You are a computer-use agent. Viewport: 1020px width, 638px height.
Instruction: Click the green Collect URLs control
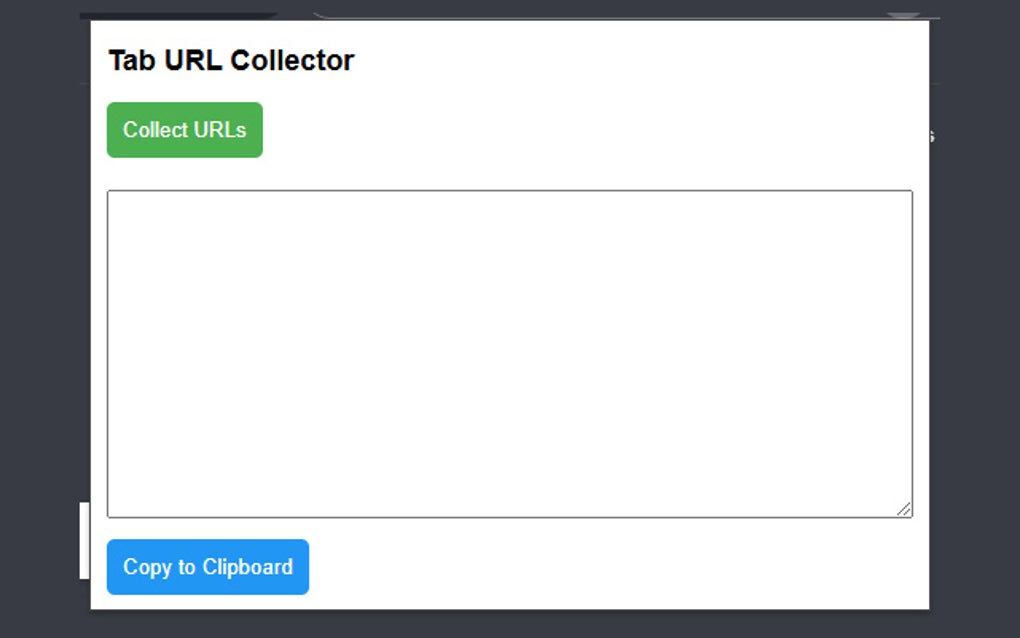coord(184,129)
